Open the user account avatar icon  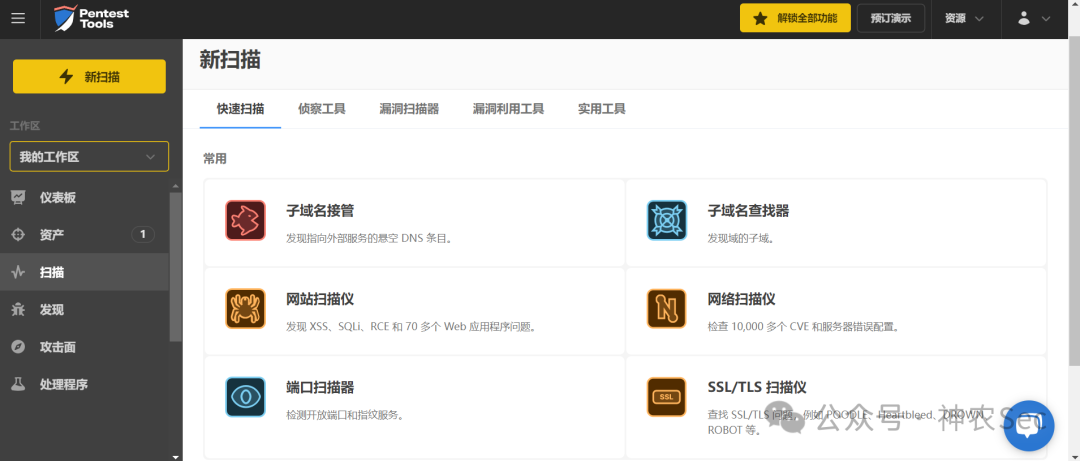(1024, 19)
